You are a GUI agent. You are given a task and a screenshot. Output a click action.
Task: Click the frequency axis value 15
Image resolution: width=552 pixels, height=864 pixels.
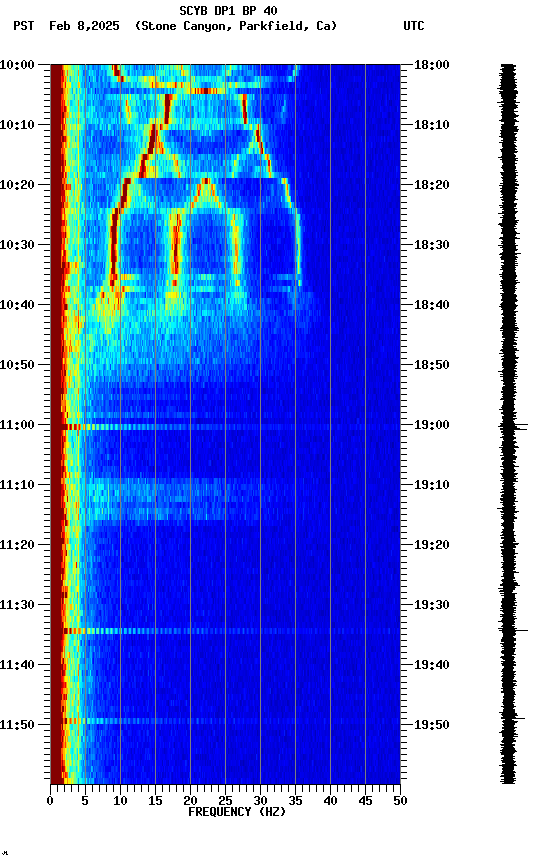(x=155, y=801)
